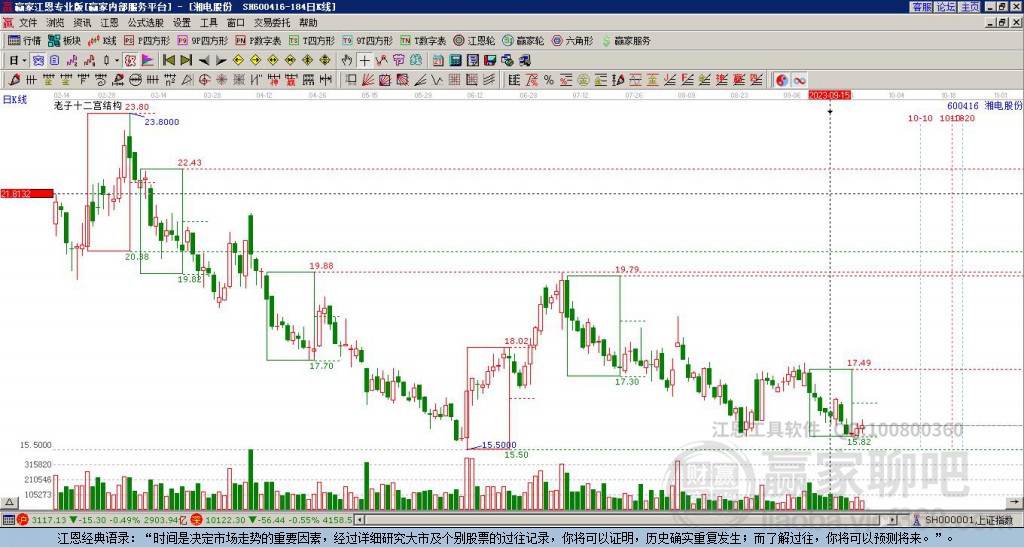Open the 江恩轮 Gann wheel
The width and height of the screenshot is (1024, 548).
click(474, 40)
